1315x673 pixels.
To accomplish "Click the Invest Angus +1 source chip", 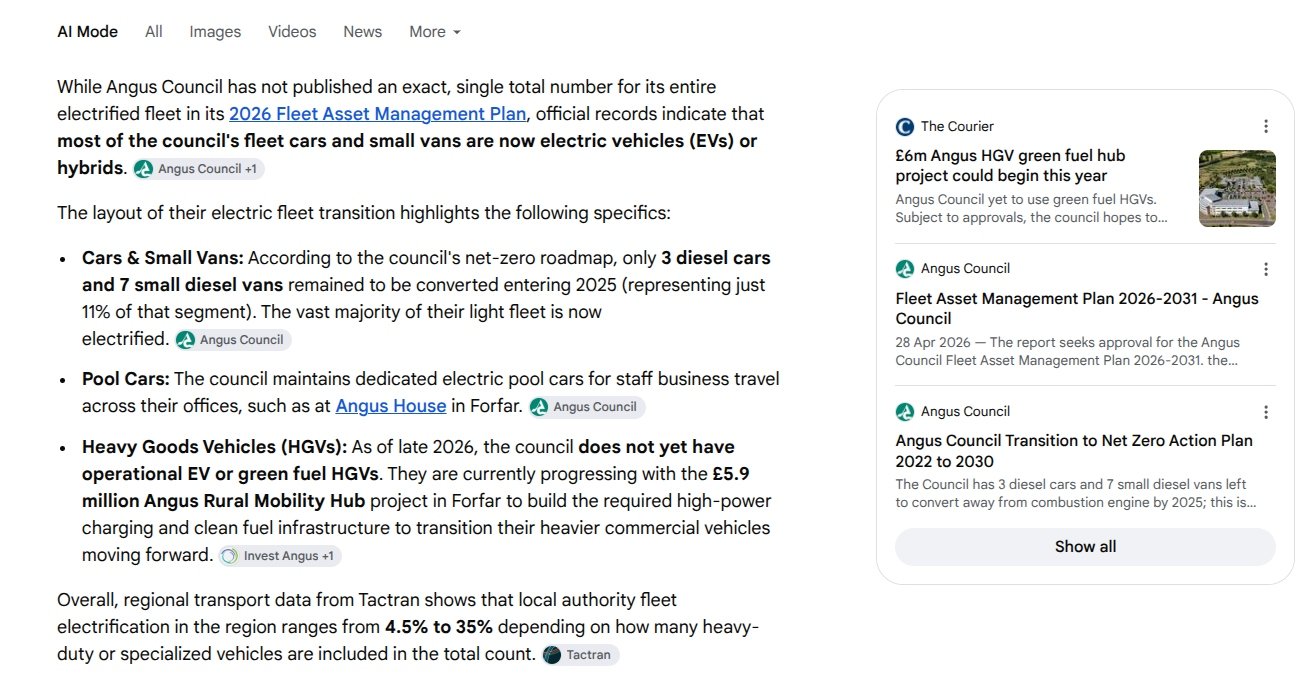I will [x=280, y=556].
